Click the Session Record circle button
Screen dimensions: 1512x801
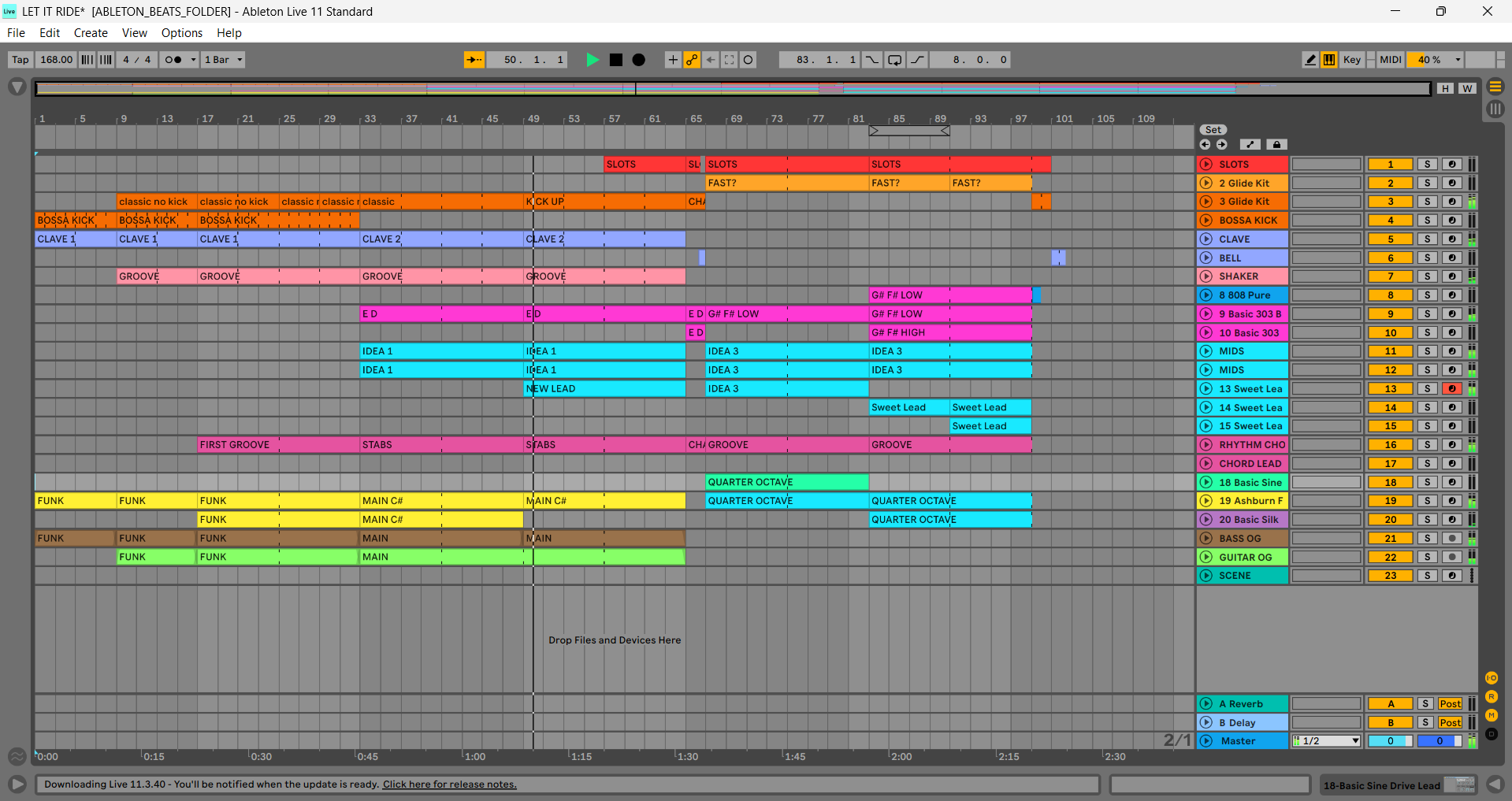[749, 60]
